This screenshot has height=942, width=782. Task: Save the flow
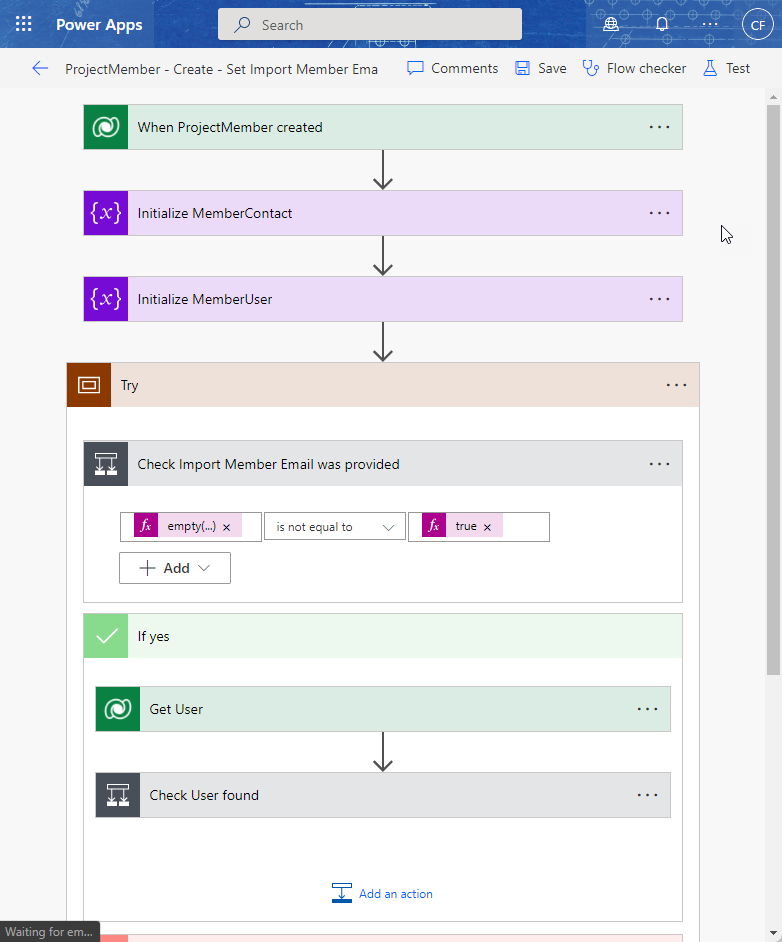tap(540, 68)
